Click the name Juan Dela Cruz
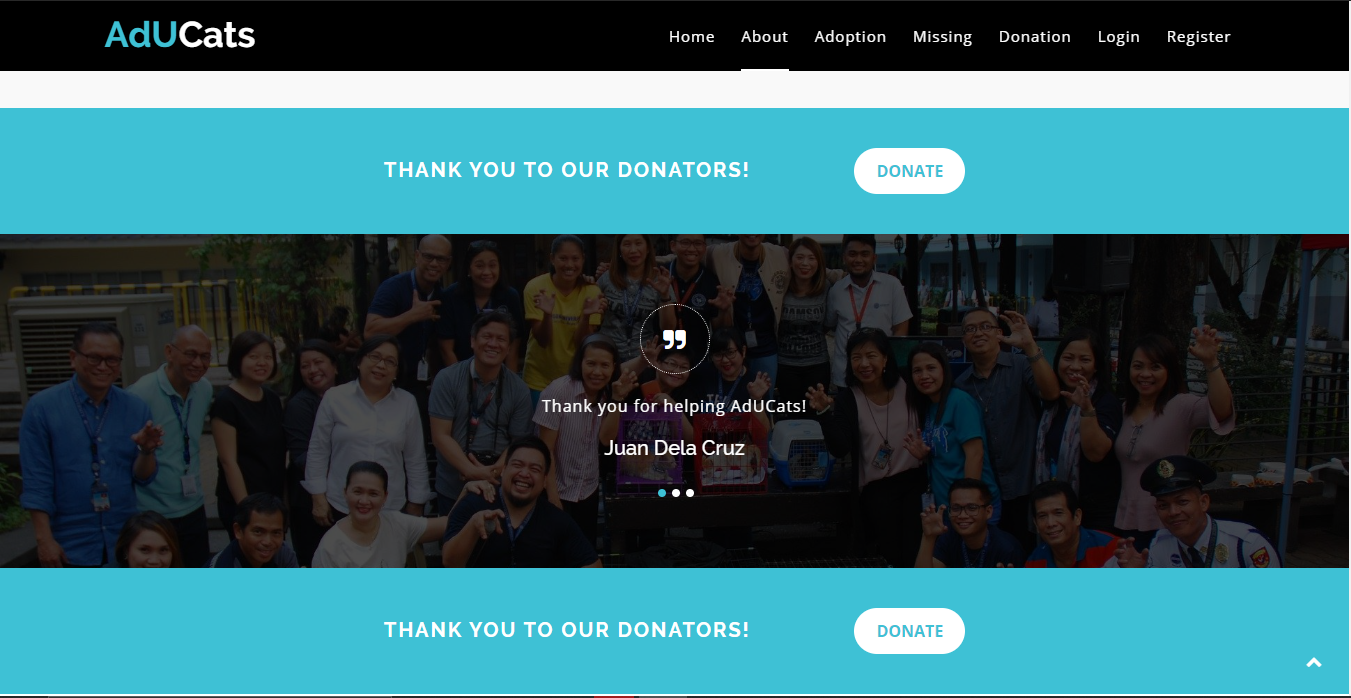1351x698 pixels. click(x=675, y=448)
